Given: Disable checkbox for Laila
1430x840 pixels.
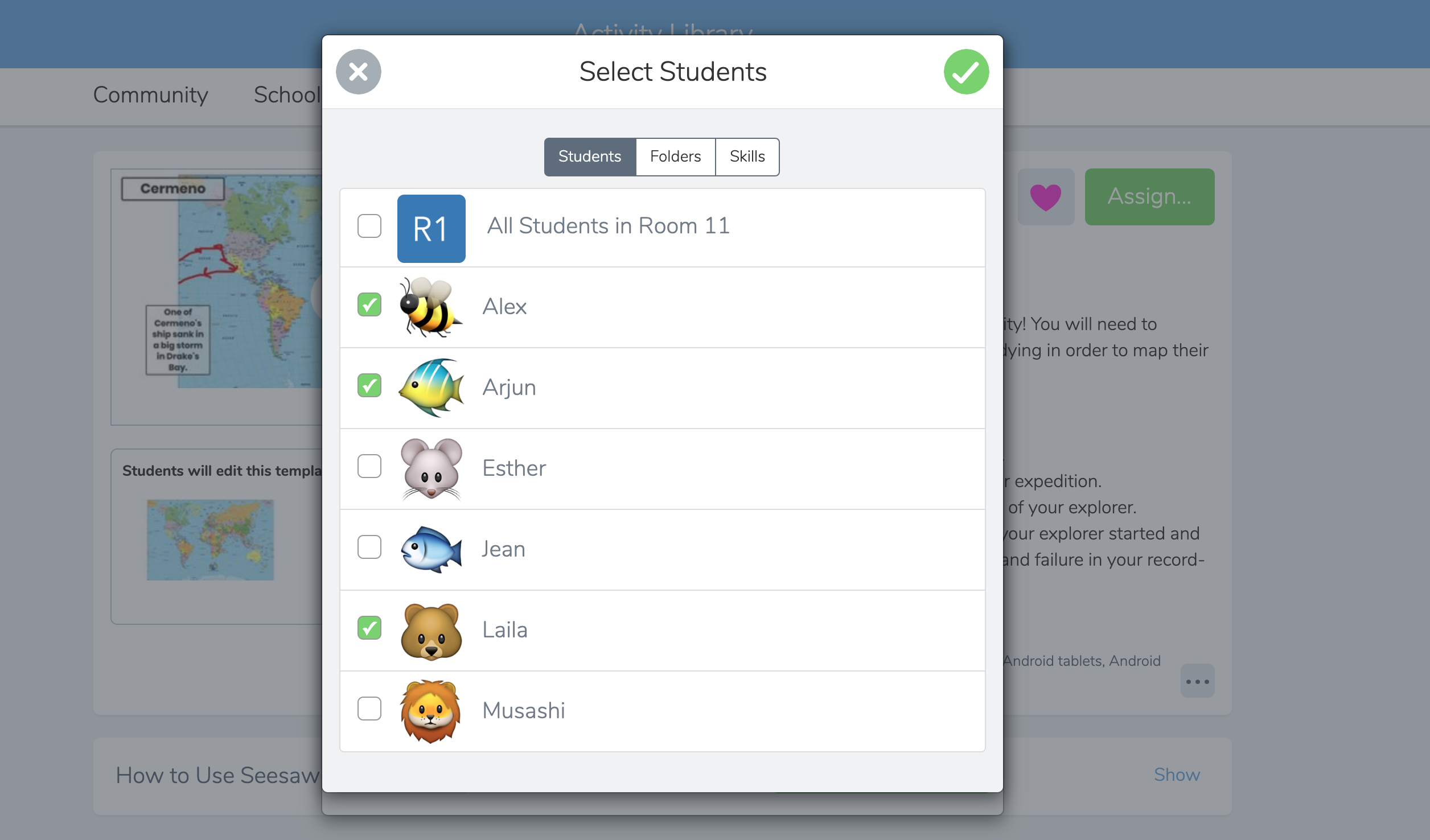Looking at the screenshot, I should pyautogui.click(x=369, y=628).
